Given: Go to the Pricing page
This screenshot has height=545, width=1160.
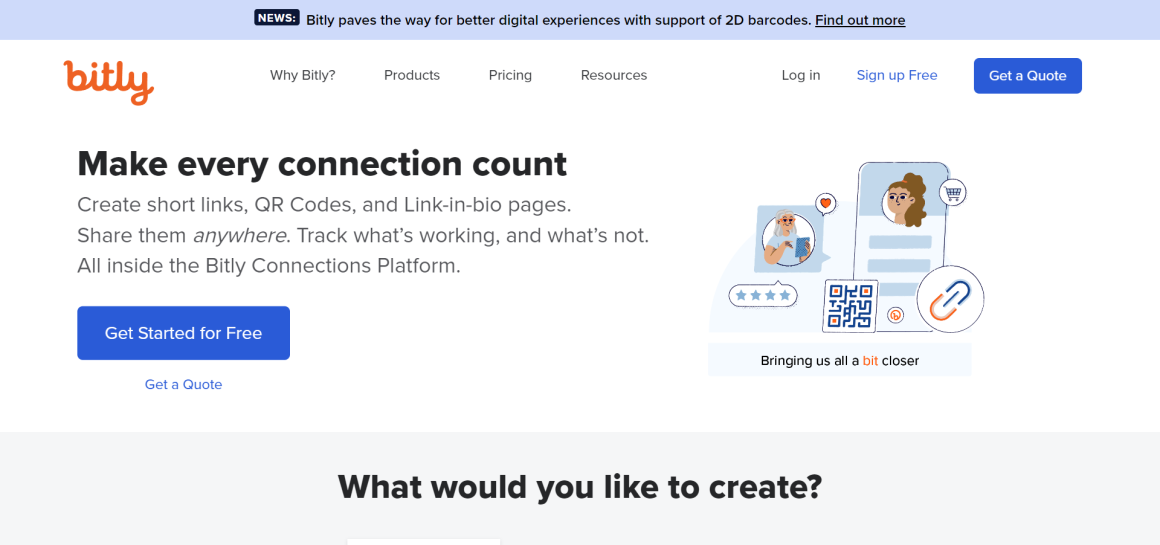Looking at the screenshot, I should tap(510, 75).
